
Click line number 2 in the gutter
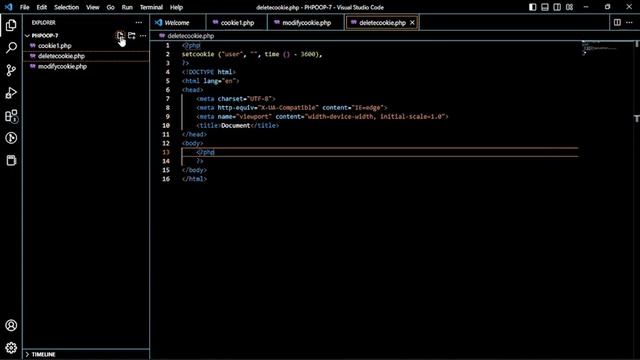[x=167, y=54]
